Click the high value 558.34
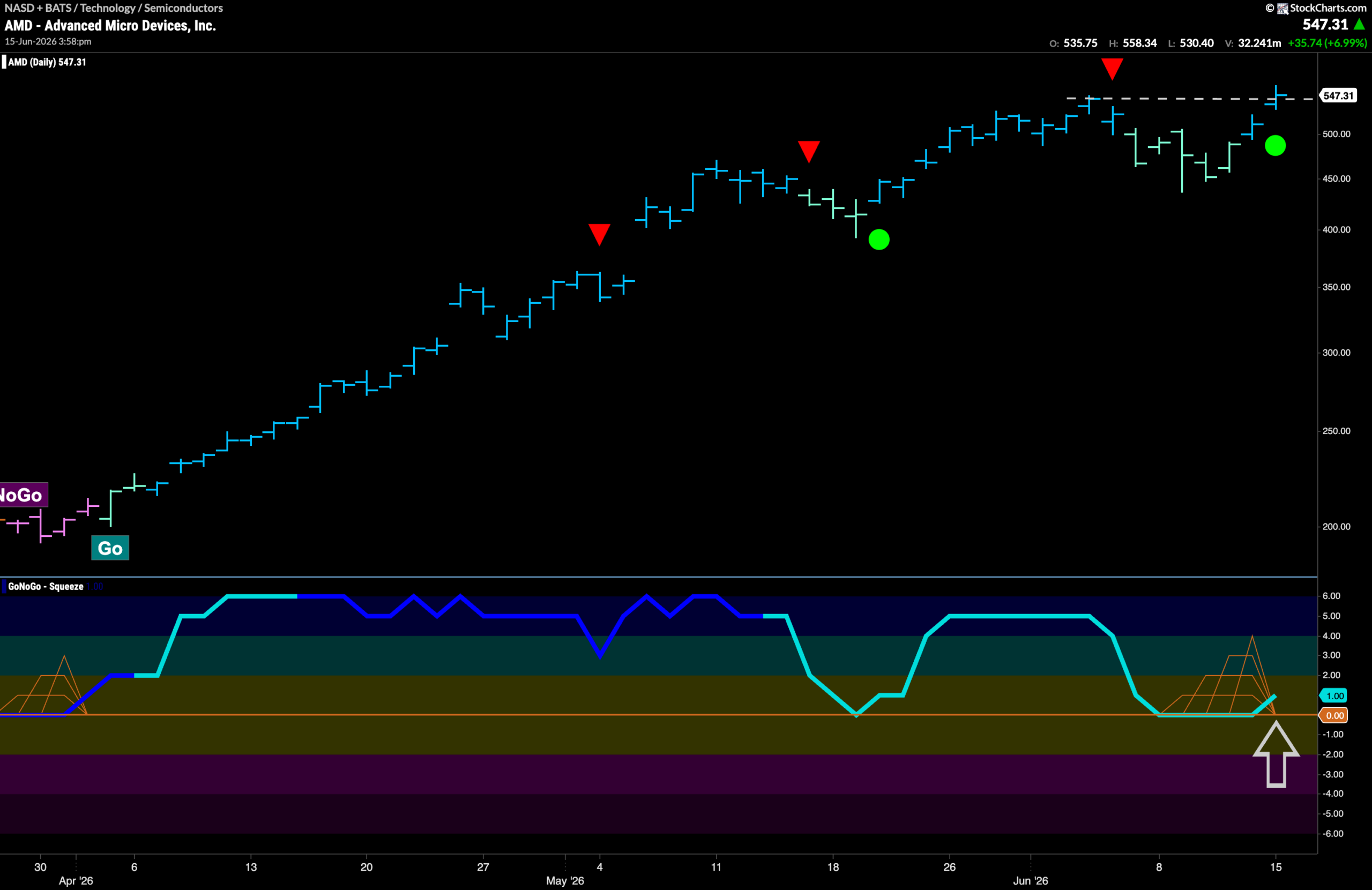Image resolution: width=1372 pixels, height=890 pixels. coord(1140,43)
